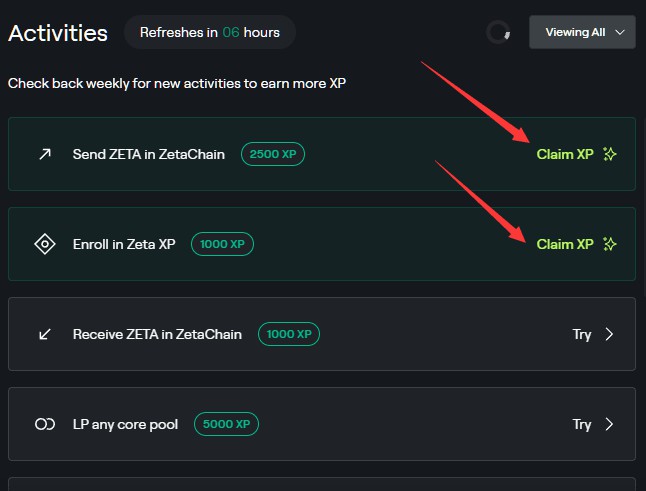Select the Send ZETA in ZetaChain label
The image size is (646, 491).
point(149,154)
